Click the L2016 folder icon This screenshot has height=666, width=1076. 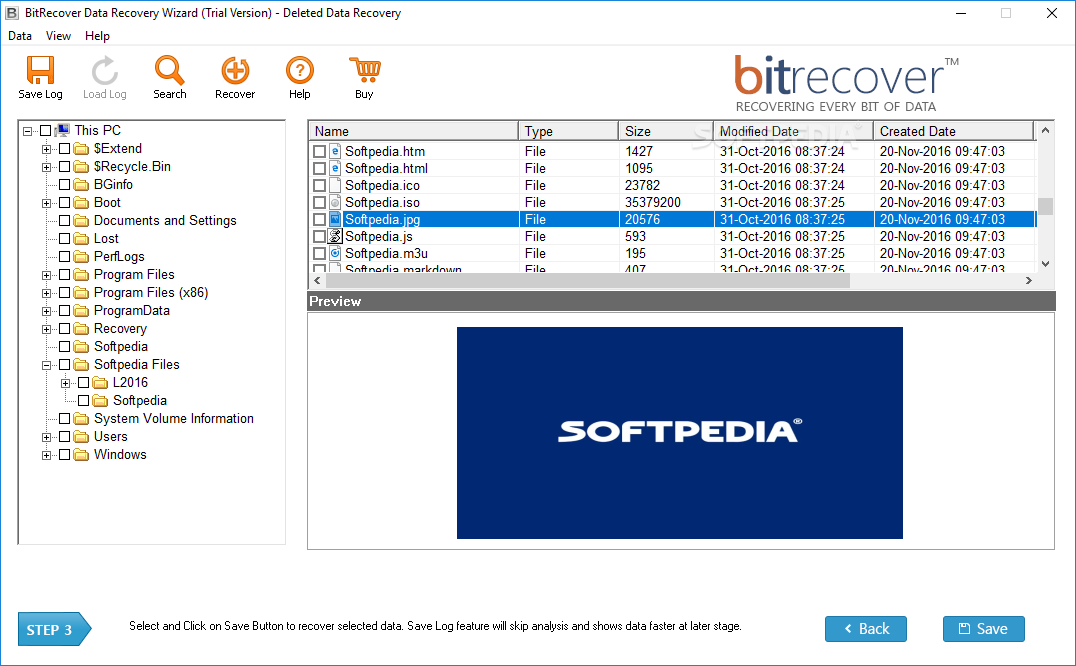click(101, 383)
